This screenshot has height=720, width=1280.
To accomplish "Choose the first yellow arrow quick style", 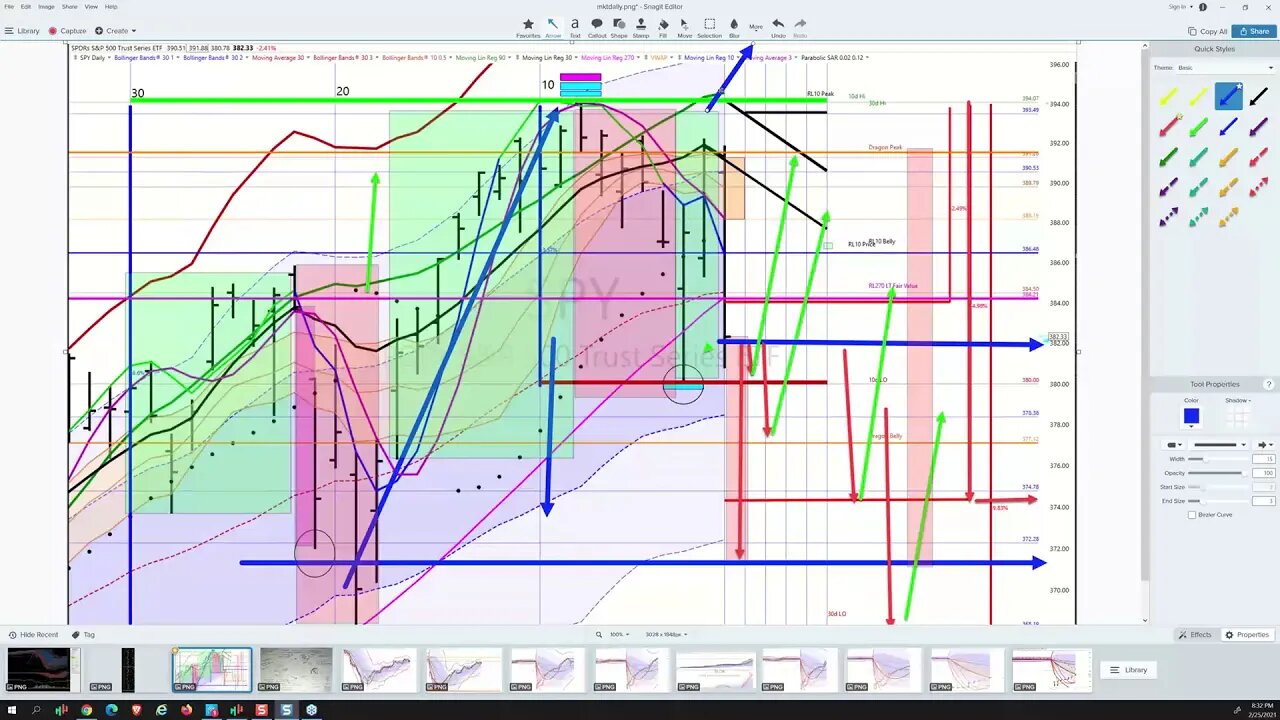I will (x=1168, y=96).
